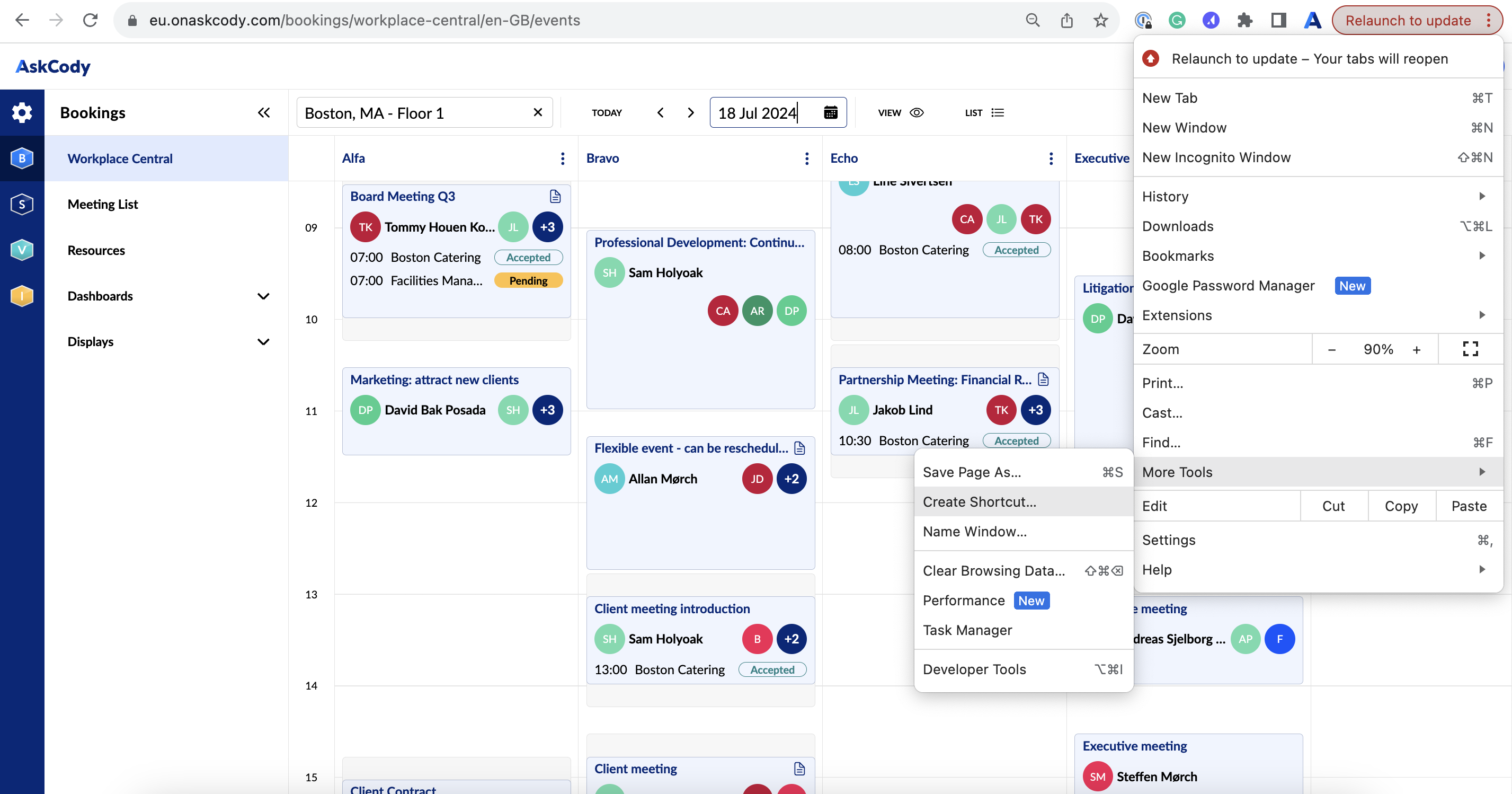Select the blue B Bookings hexagon icon

(x=22, y=158)
